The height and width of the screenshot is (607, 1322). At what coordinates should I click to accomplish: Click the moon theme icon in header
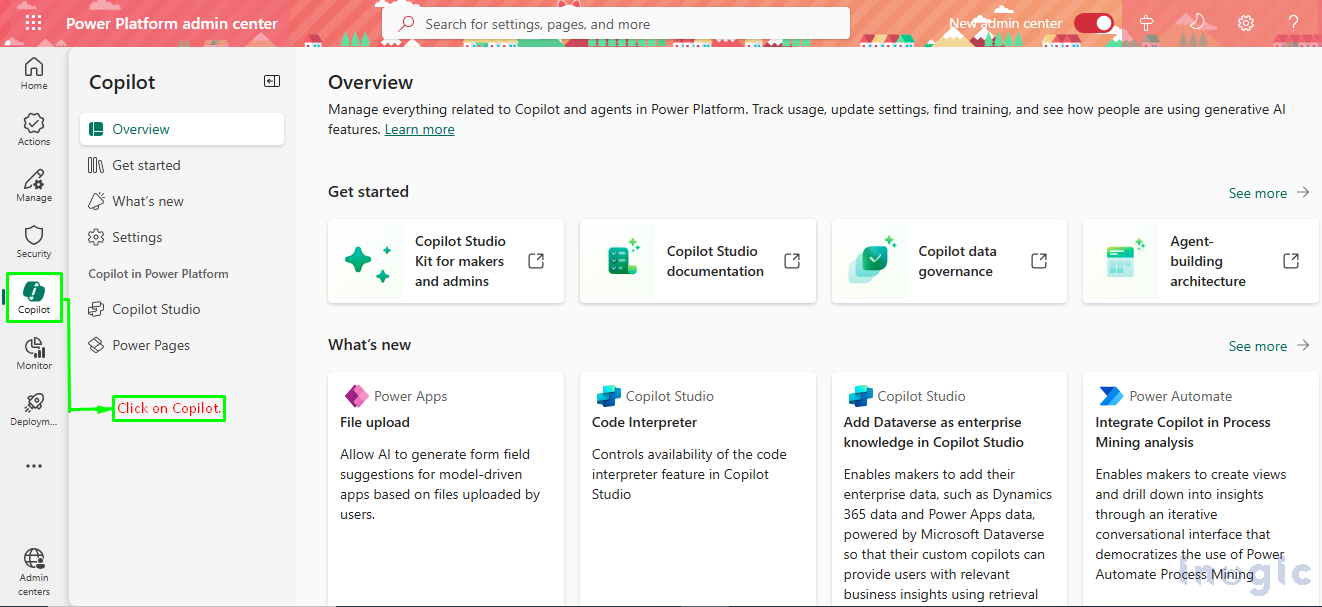[x=1197, y=23]
